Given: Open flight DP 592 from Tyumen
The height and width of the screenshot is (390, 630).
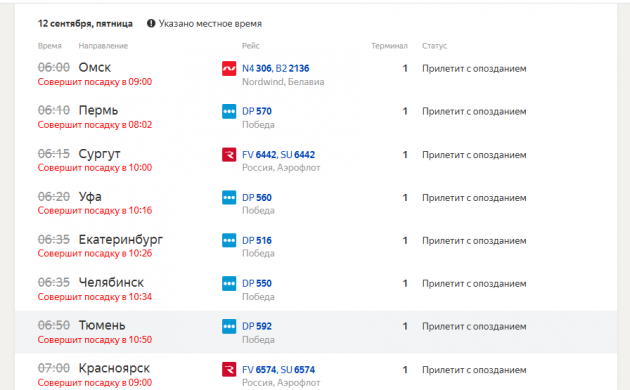Looking at the screenshot, I should (257, 327).
